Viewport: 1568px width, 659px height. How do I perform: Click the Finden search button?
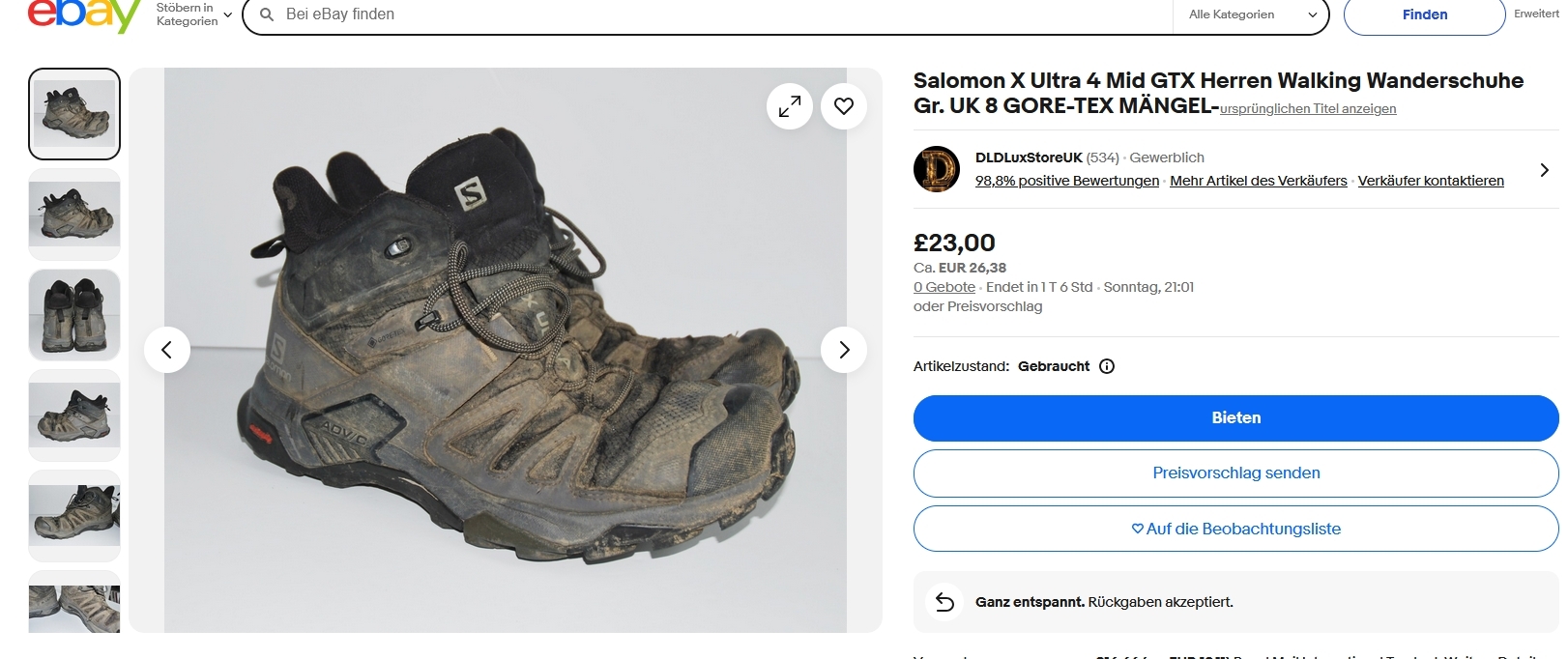[1424, 14]
